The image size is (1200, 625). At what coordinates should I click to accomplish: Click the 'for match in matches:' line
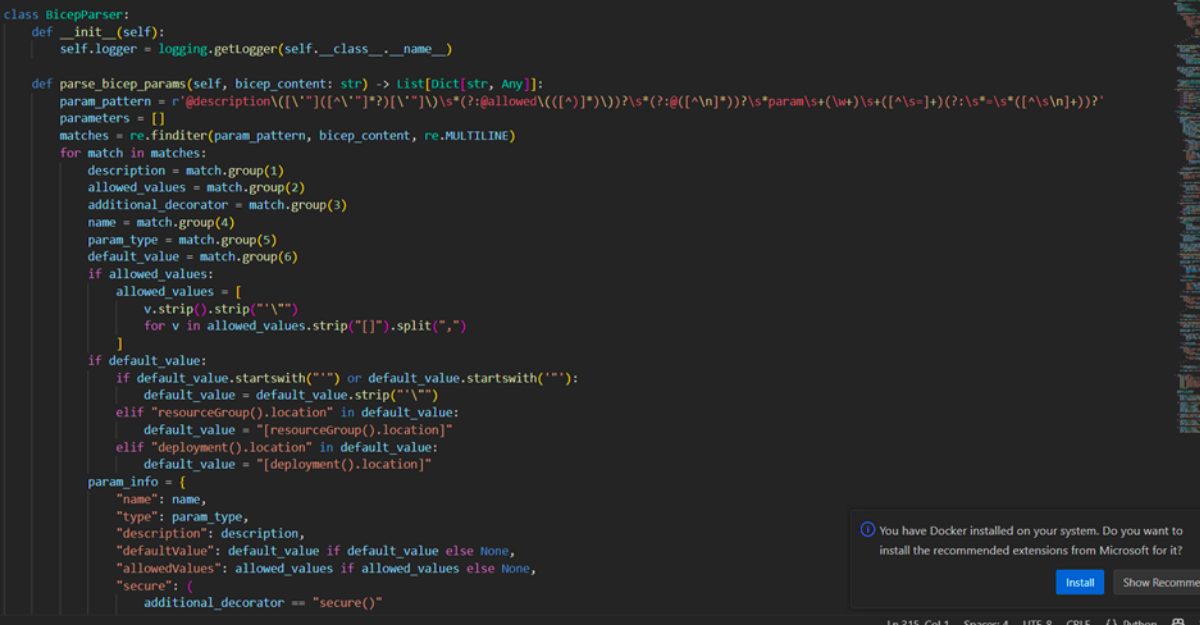[x=132, y=153]
